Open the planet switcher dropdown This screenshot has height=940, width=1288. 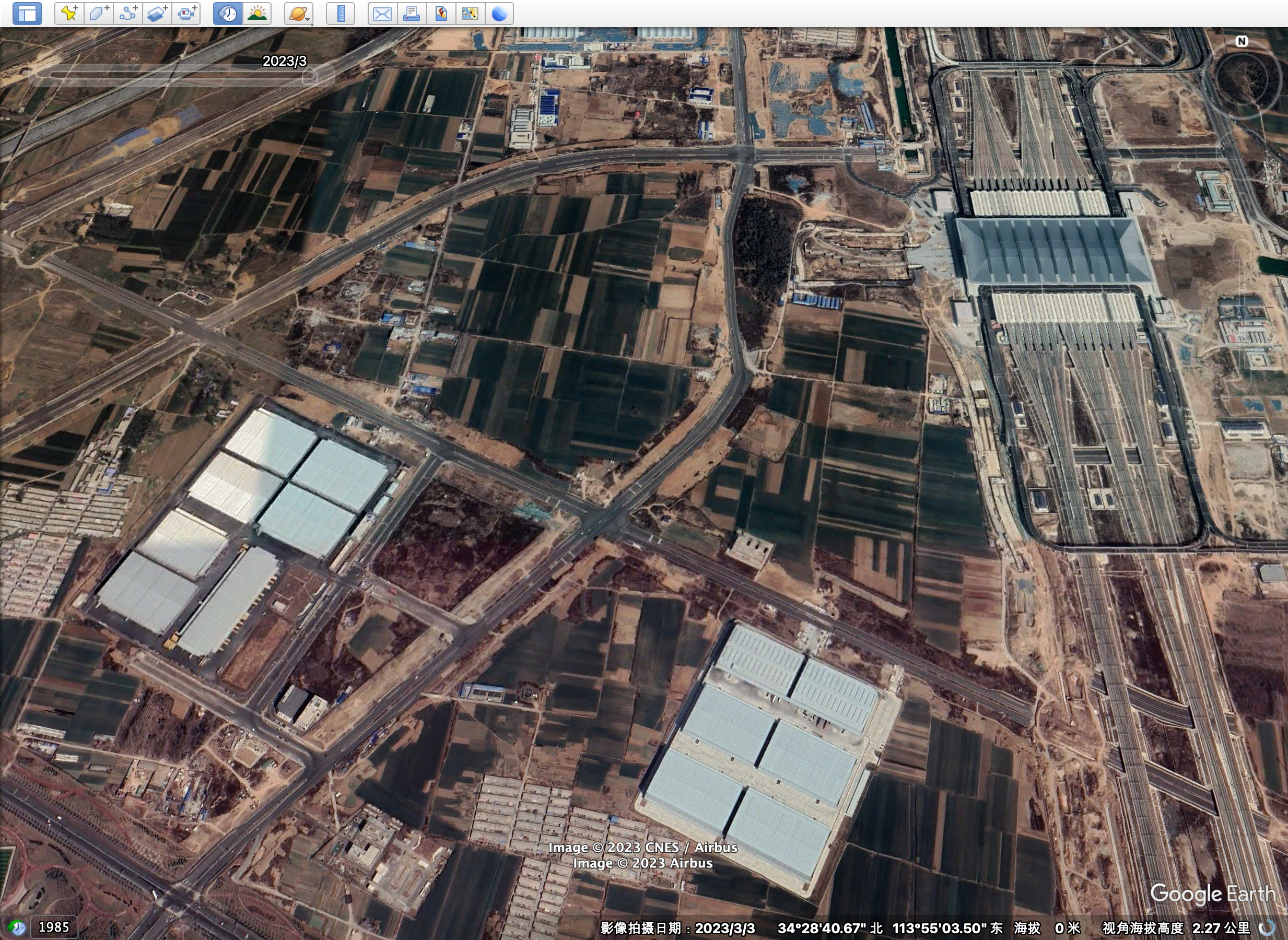point(298,13)
